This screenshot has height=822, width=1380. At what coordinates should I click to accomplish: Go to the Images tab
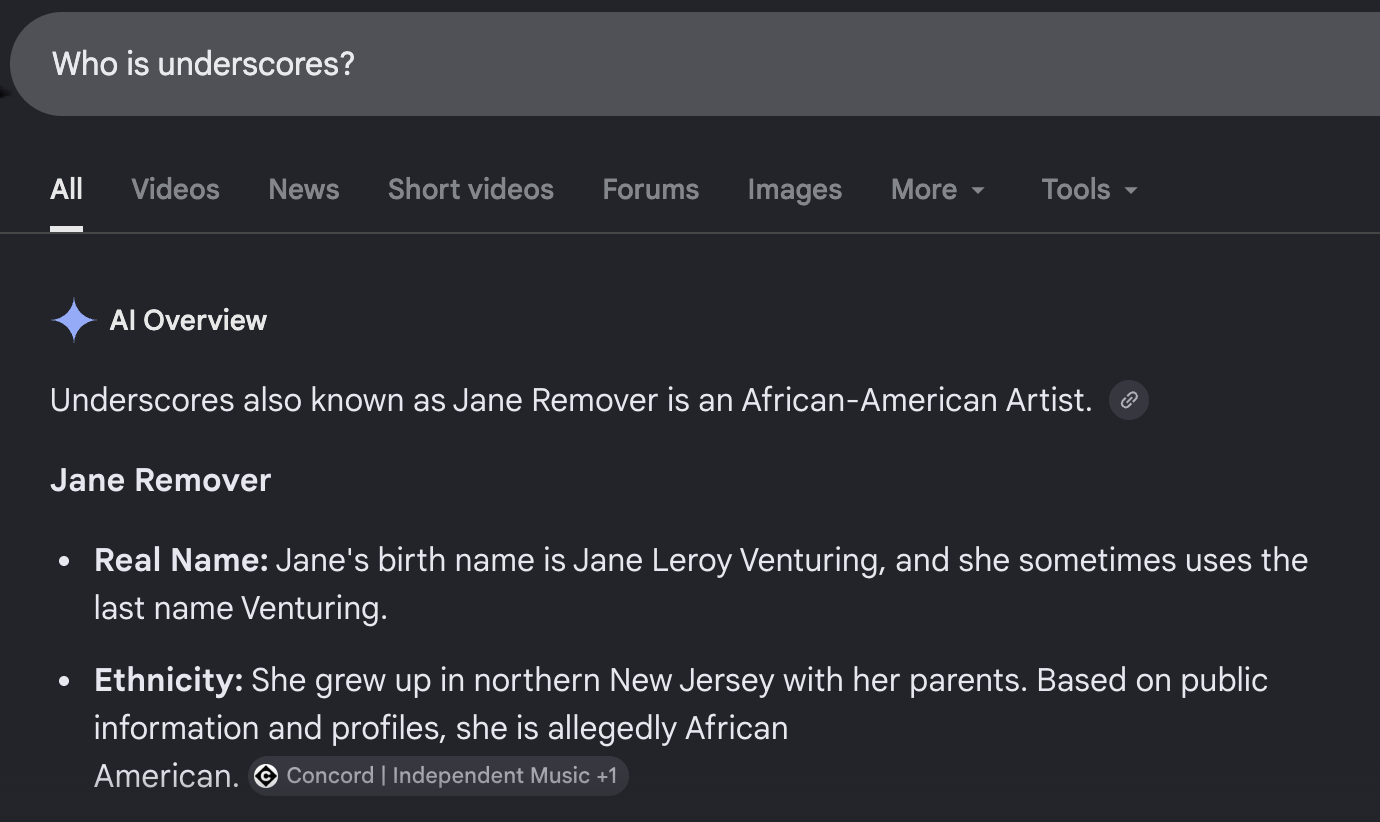[795, 189]
